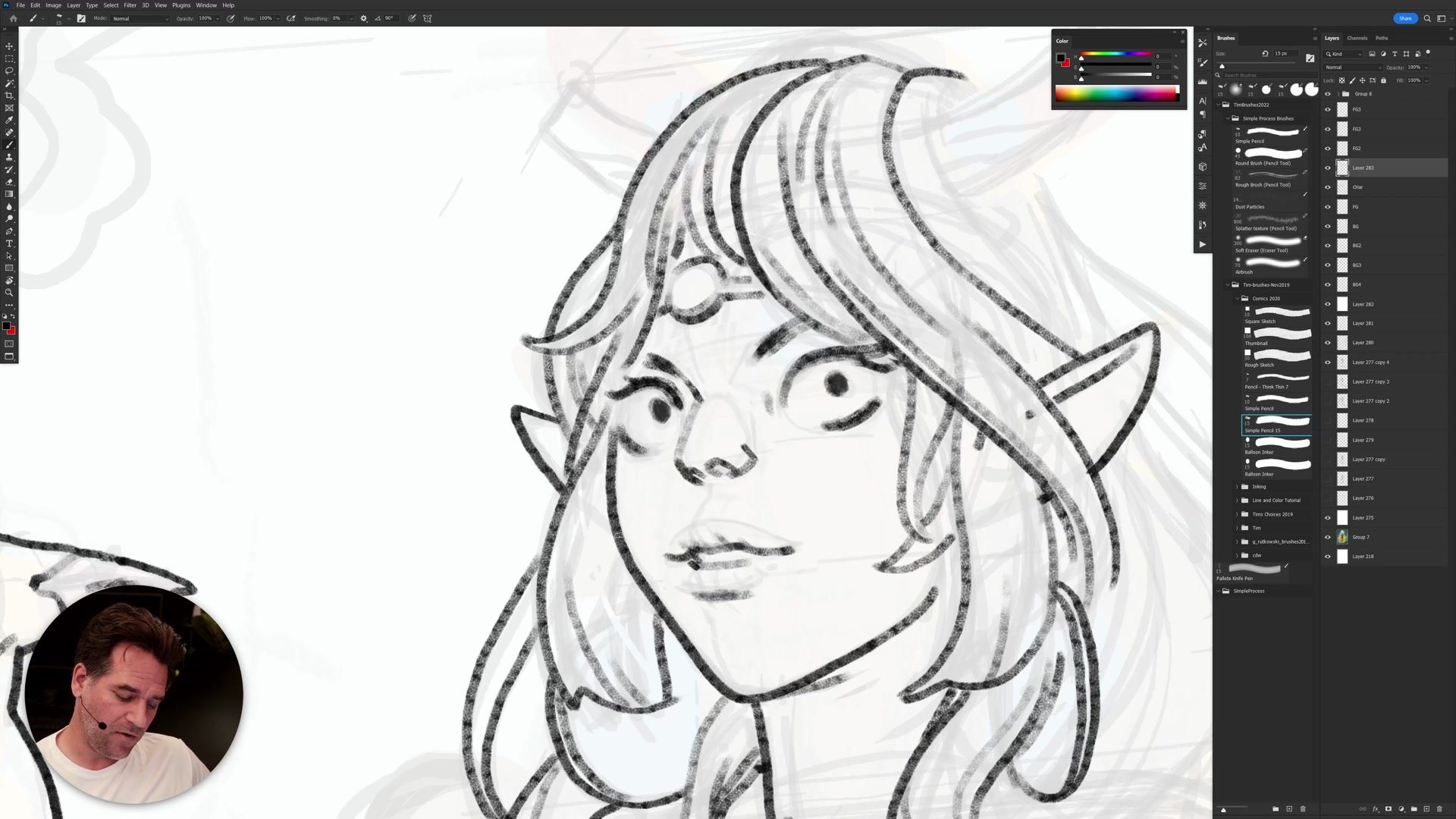This screenshot has height=819, width=1456.
Task: Open the layer blend mode dropdown
Action: coord(1353,67)
